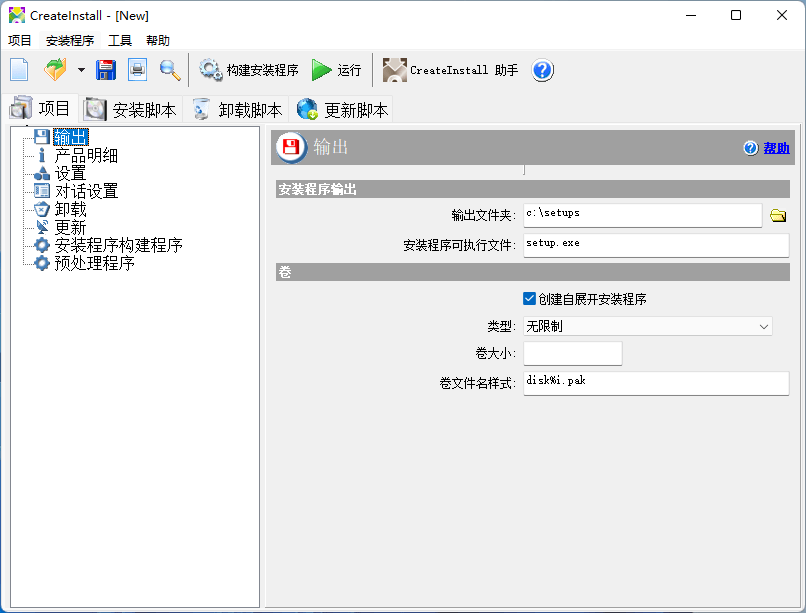Switch to the 安装脚本 tab
The height and width of the screenshot is (613, 806).
[x=131, y=110]
